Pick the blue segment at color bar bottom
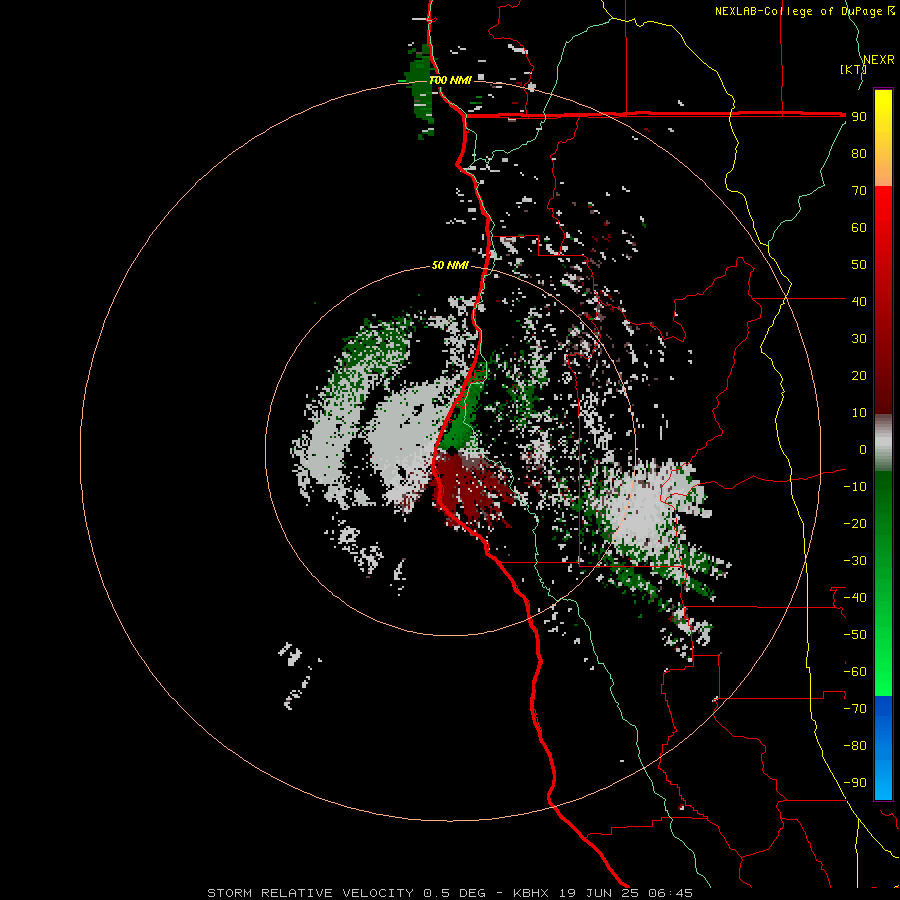 click(883, 748)
